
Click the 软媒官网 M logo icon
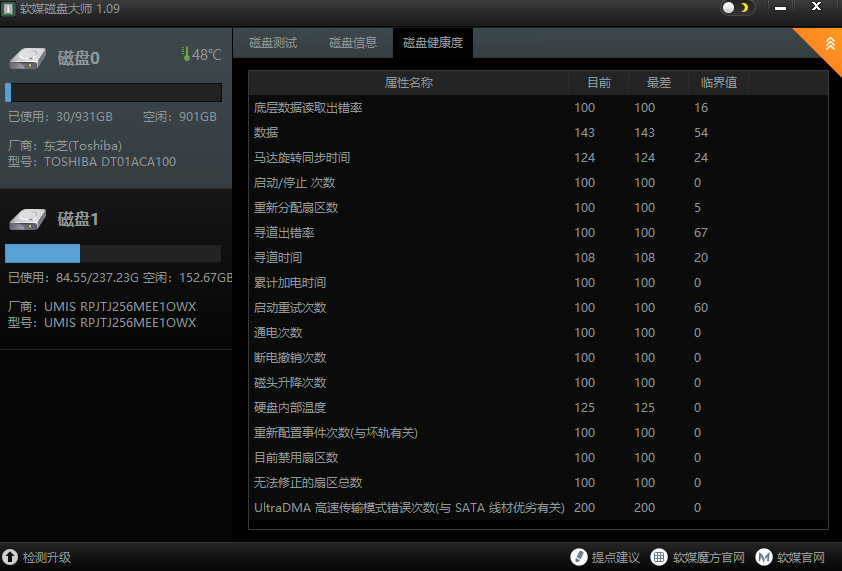[764, 557]
